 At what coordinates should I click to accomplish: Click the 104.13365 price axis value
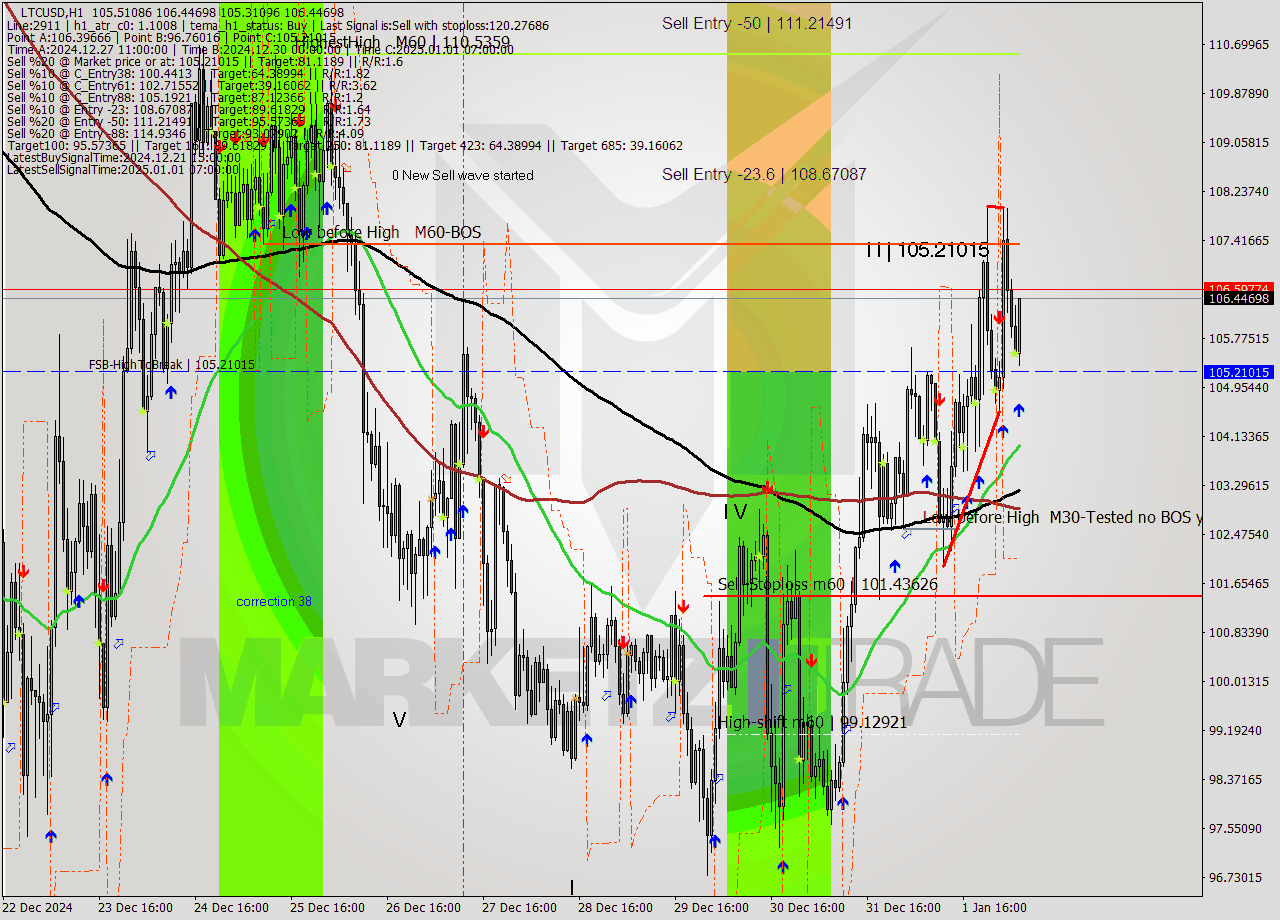pyautogui.click(x=1238, y=436)
